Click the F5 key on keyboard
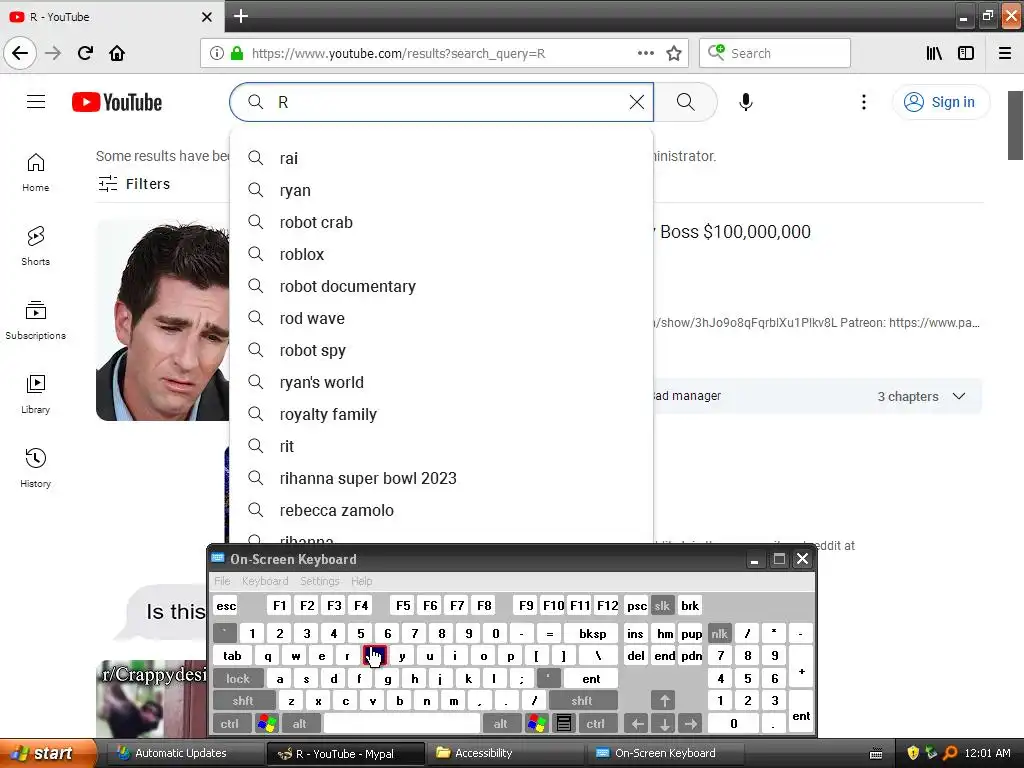The height and width of the screenshot is (768, 1024). pyautogui.click(x=403, y=605)
